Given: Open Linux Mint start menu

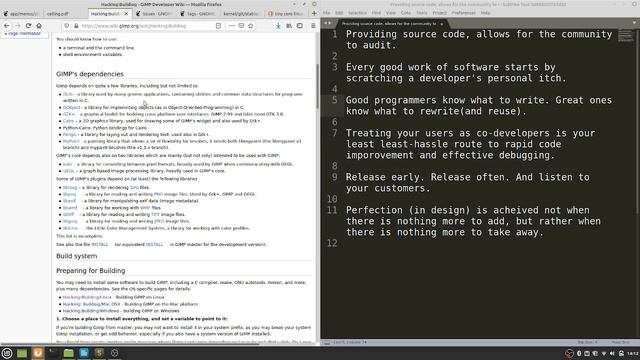Looking at the screenshot, I should tap(7, 353).
